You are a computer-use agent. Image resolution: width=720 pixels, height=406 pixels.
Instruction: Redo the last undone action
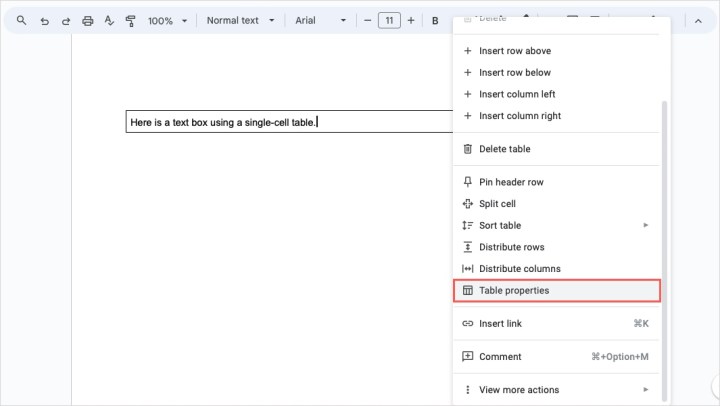pyautogui.click(x=66, y=20)
